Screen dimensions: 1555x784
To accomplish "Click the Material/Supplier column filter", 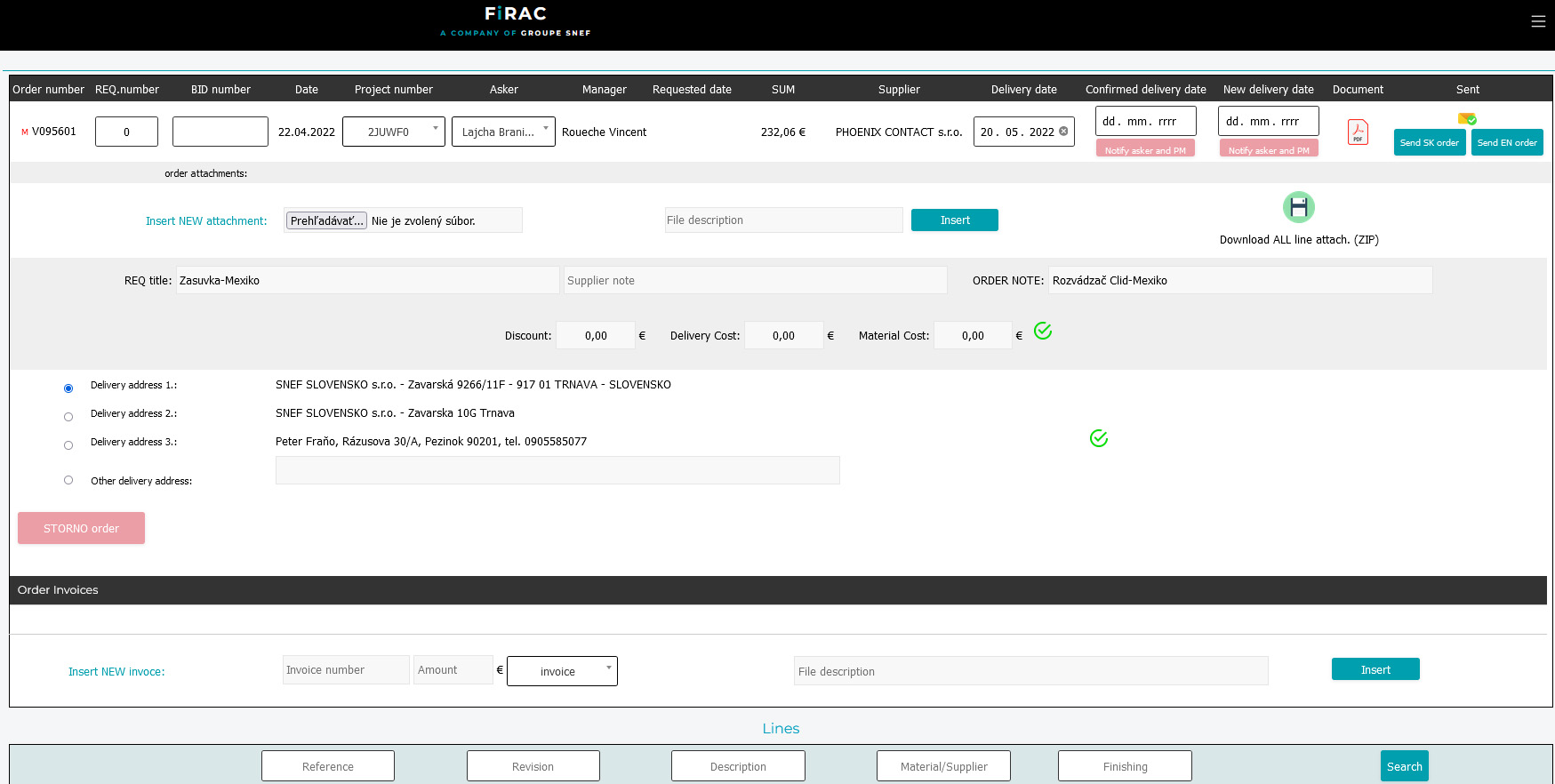I will coord(943,766).
